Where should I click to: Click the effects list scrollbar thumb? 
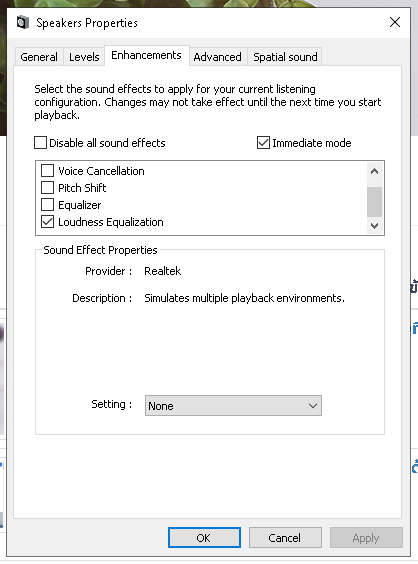(x=374, y=202)
